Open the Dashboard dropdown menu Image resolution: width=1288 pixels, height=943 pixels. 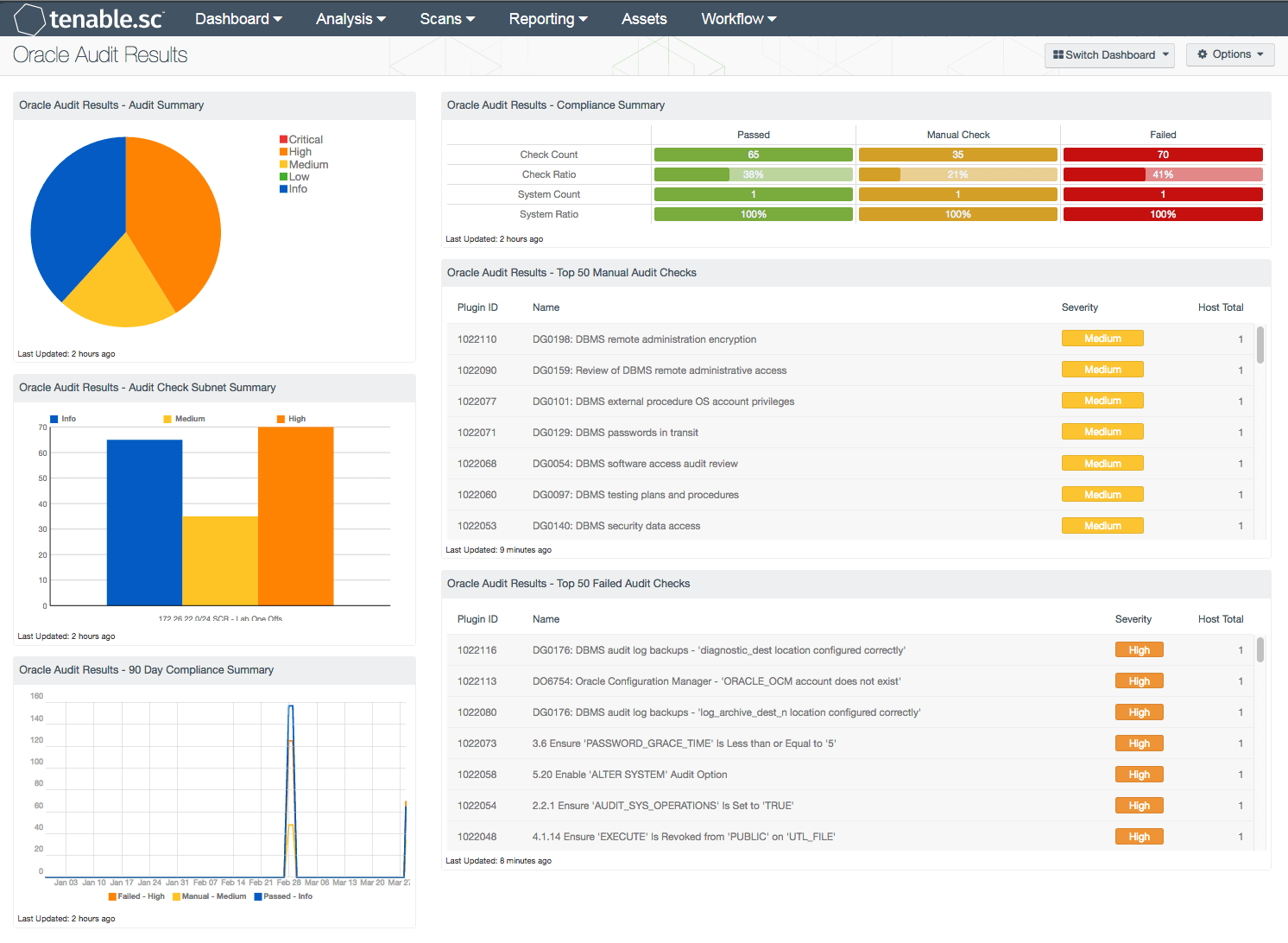click(x=238, y=17)
